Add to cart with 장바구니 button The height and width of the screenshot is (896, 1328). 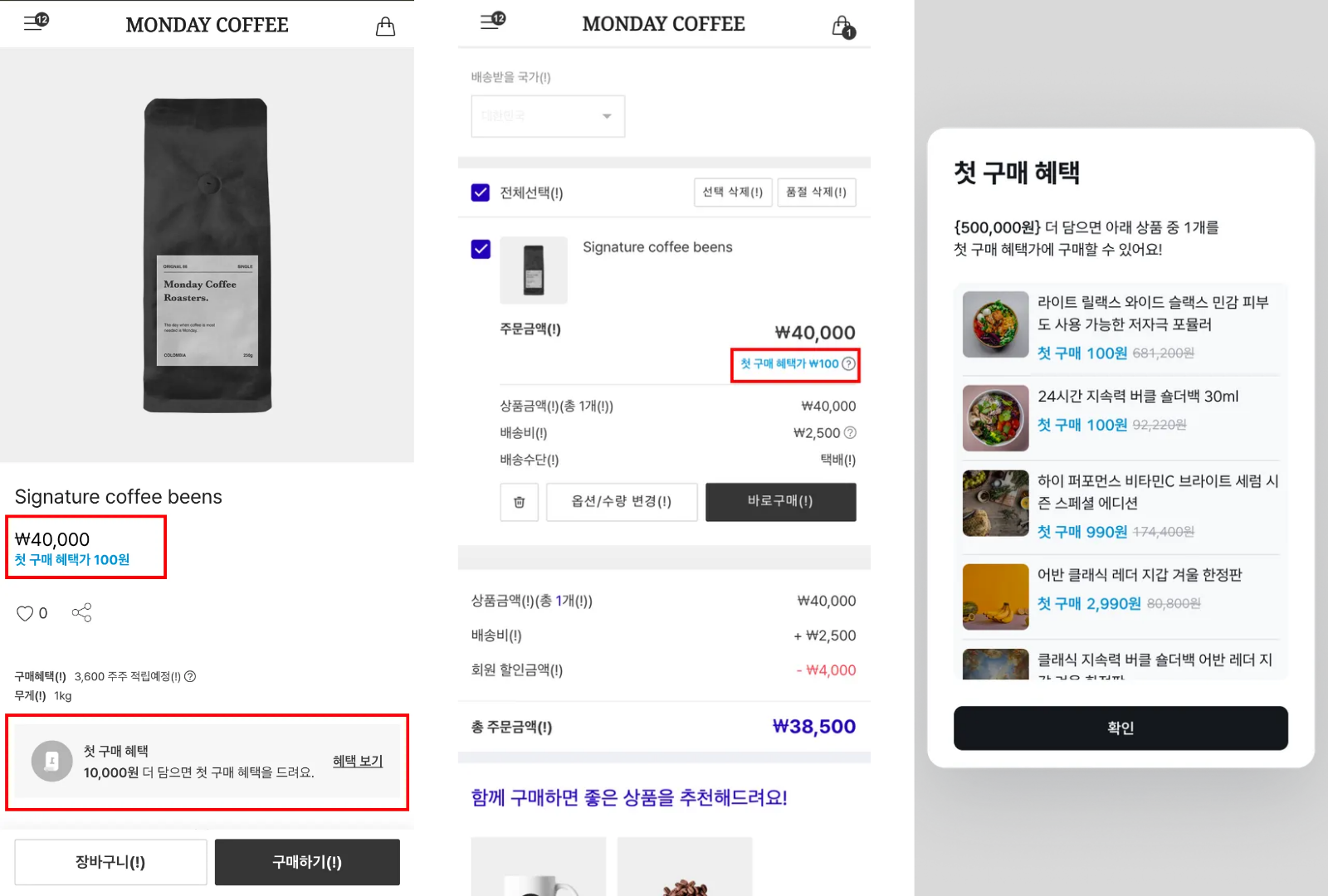110,862
